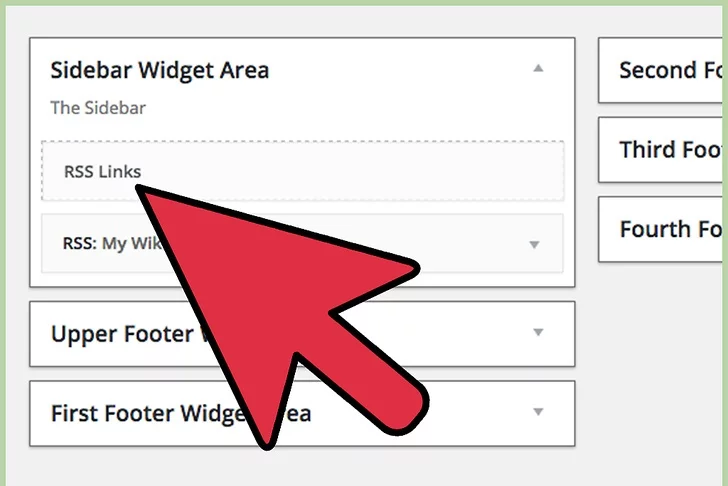Click blank space in RSS: My Wiki bar
This screenshot has height=486, width=728.
464,244
